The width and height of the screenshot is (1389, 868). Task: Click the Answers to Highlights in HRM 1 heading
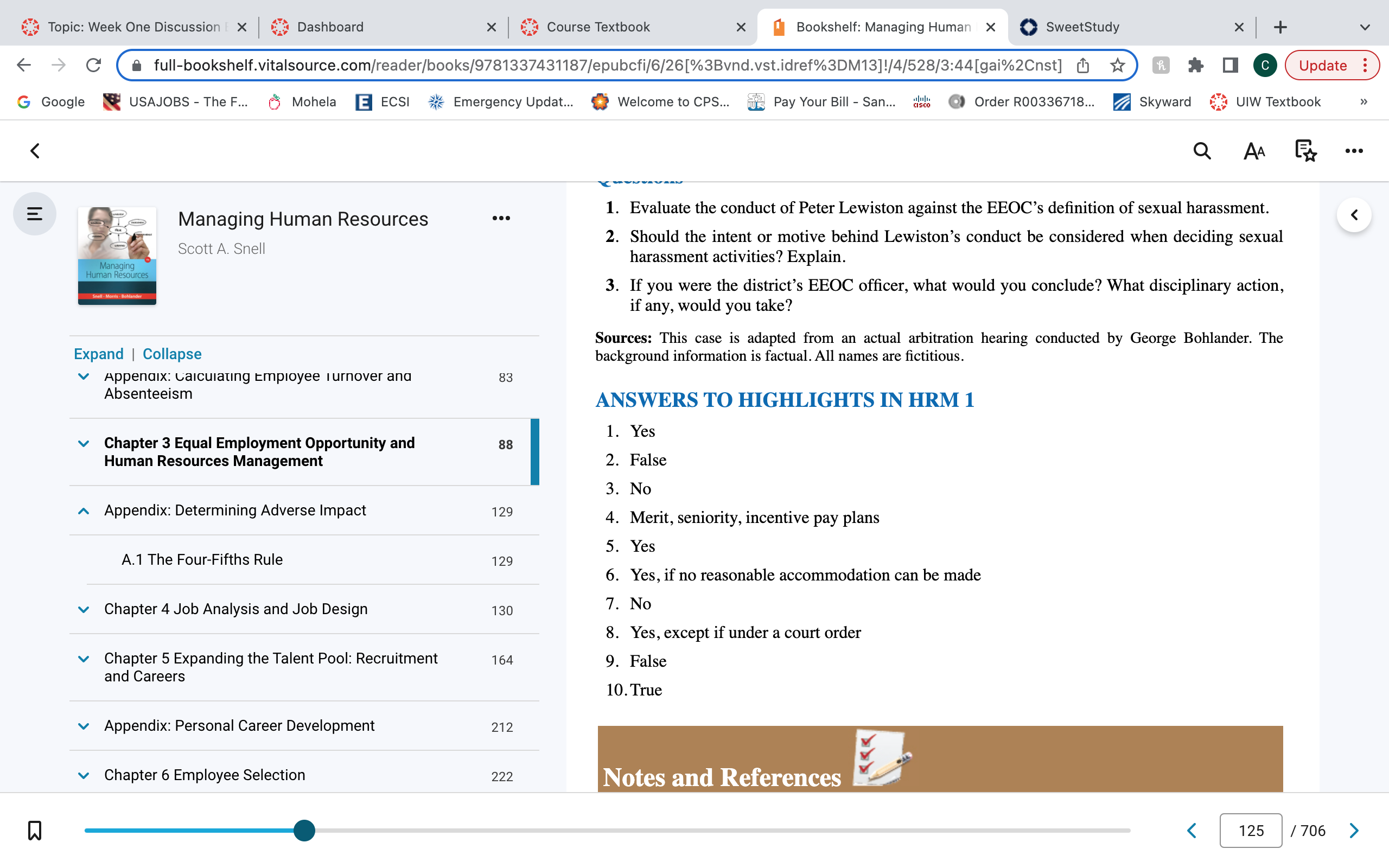[785, 400]
